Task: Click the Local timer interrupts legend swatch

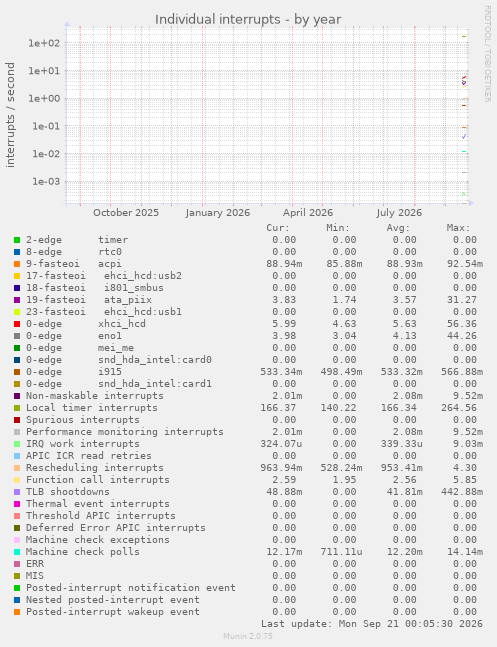Action: (x=17, y=408)
